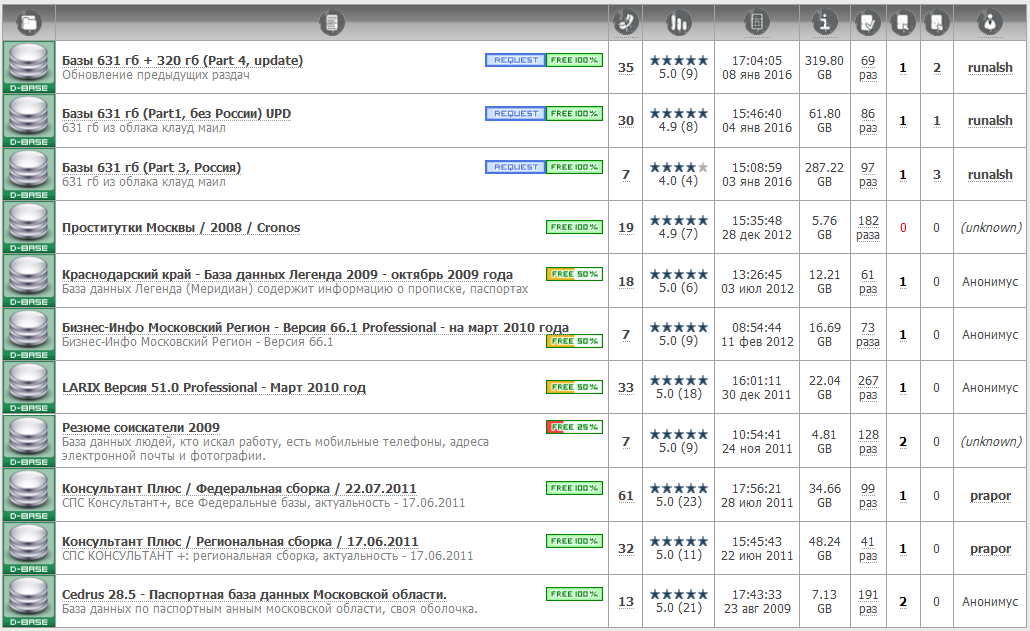Open Краснодарский край База данных Легенда 2009 torrent
The image size is (1030, 631).
287,274
